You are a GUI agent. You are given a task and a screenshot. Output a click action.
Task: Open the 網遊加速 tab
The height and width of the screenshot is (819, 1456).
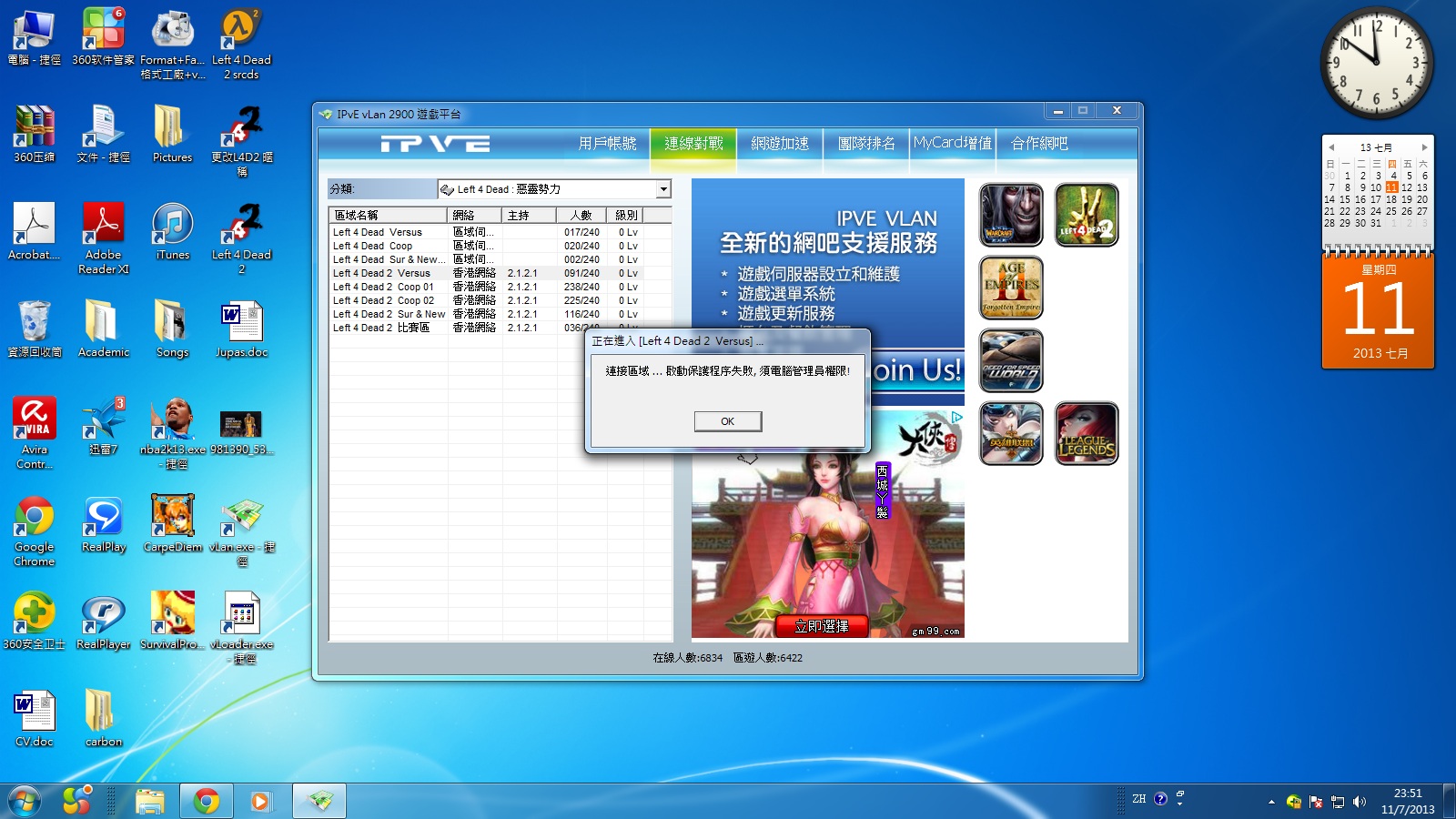780,144
